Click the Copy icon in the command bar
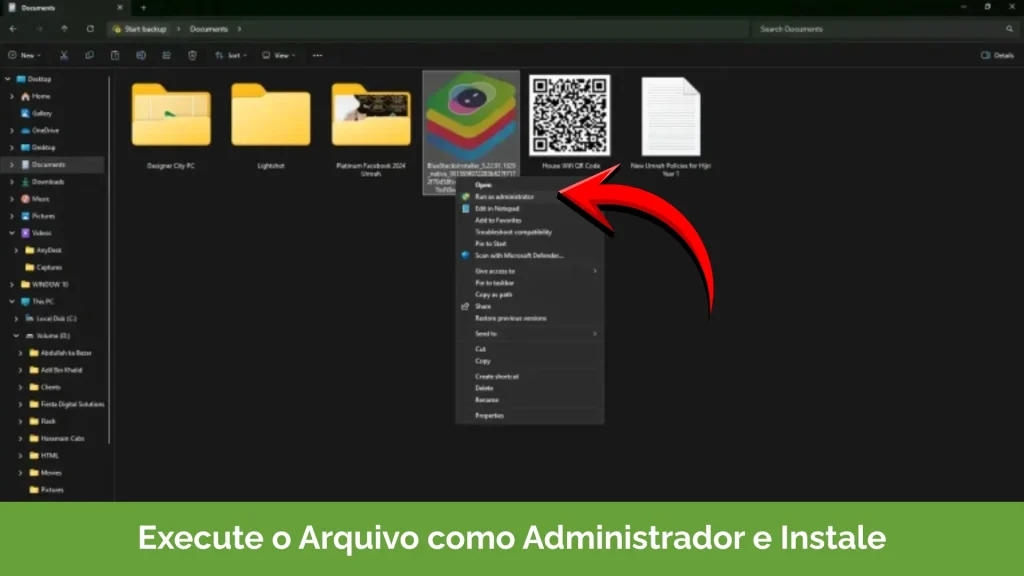Image resolution: width=1024 pixels, height=576 pixels. pos(90,55)
